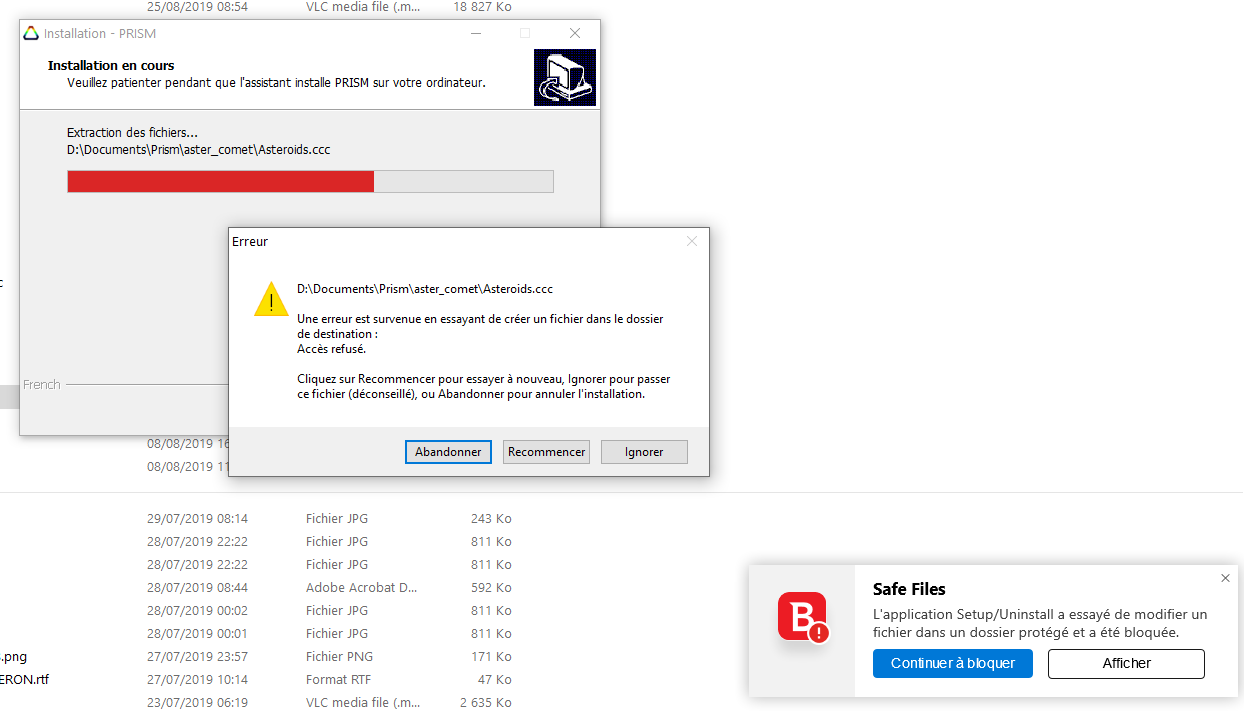Close the Installation - PRISM window
The height and width of the screenshot is (711, 1244).
[575, 33]
